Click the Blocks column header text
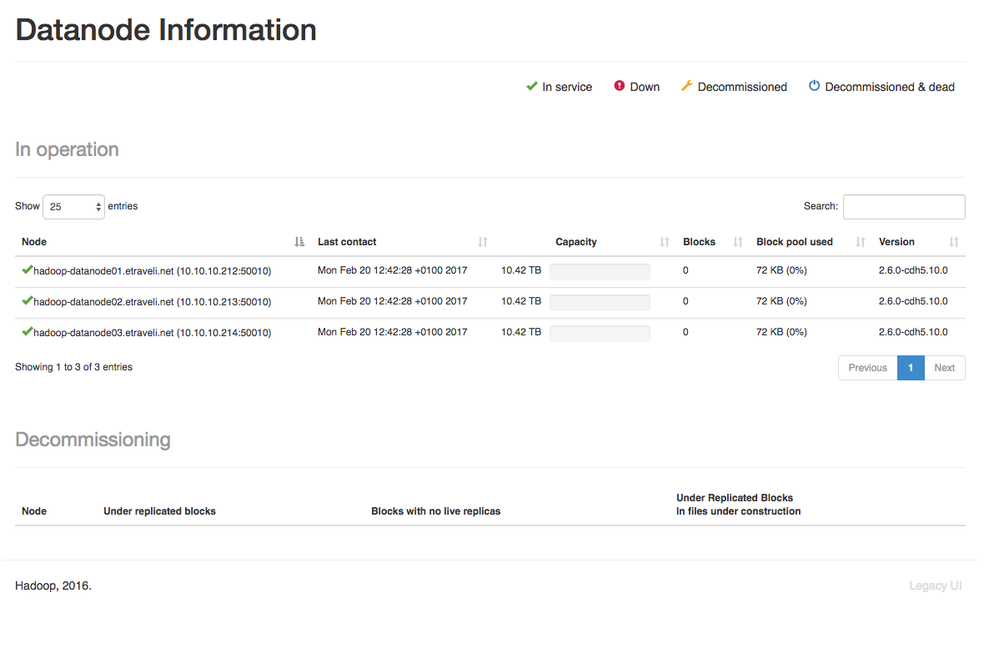Viewport: 999px width, 649px height. tap(699, 242)
